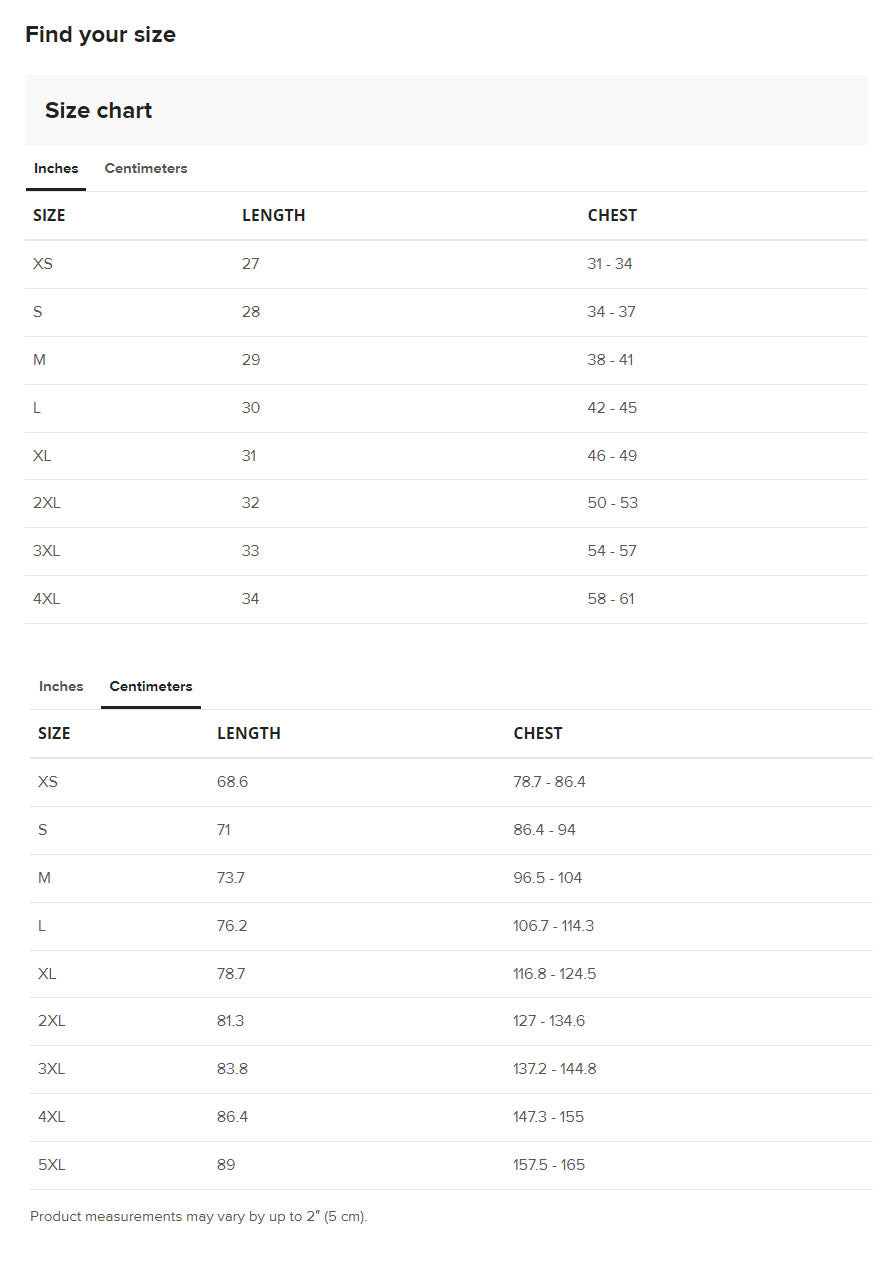Select the Inches tab above the first table
The image size is (884, 1261).
[56, 168]
